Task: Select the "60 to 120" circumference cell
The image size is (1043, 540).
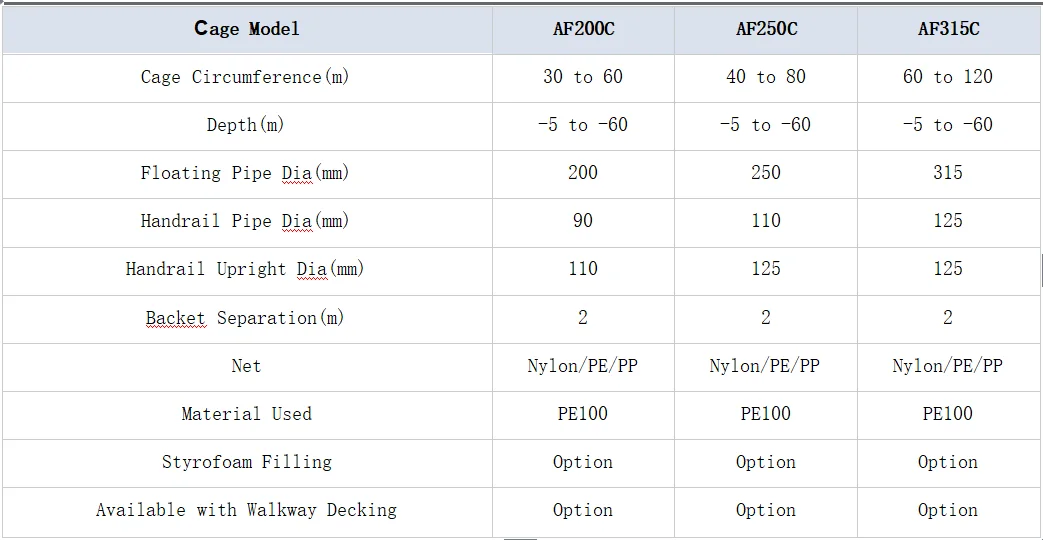Action: pyautogui.click(x=948, y=77)
